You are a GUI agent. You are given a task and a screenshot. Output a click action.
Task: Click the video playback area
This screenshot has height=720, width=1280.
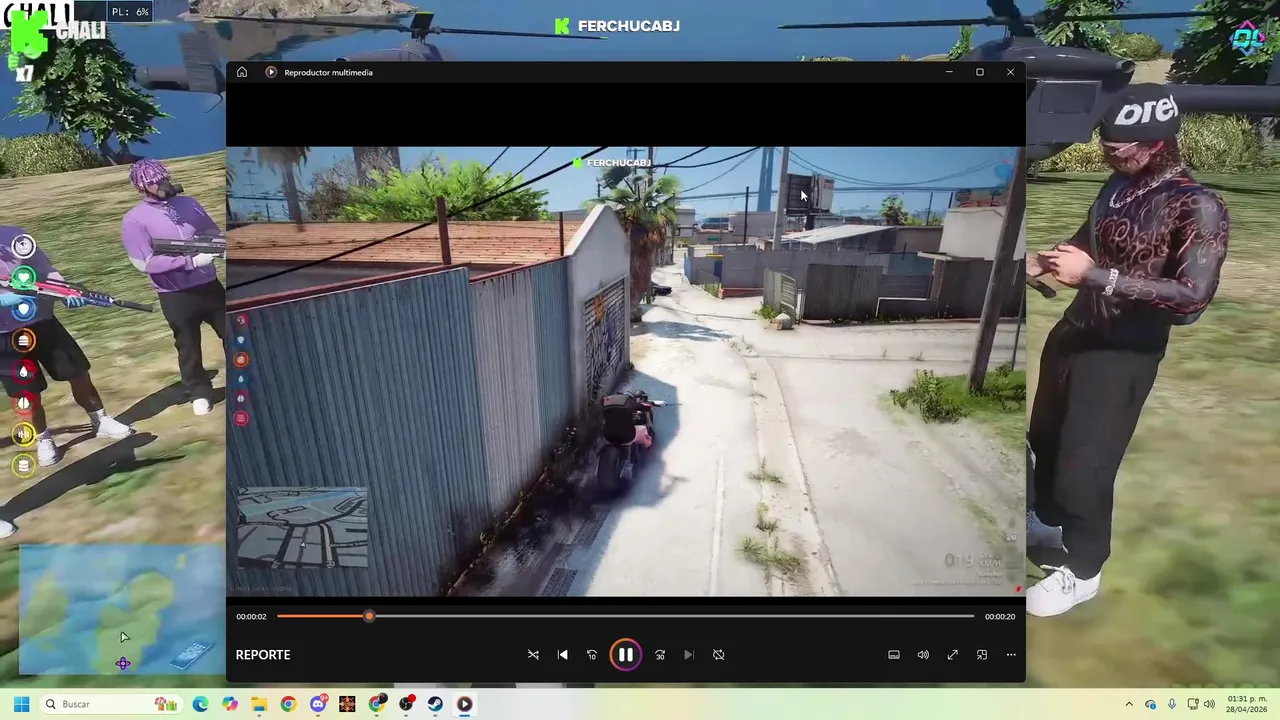[625, 371]
